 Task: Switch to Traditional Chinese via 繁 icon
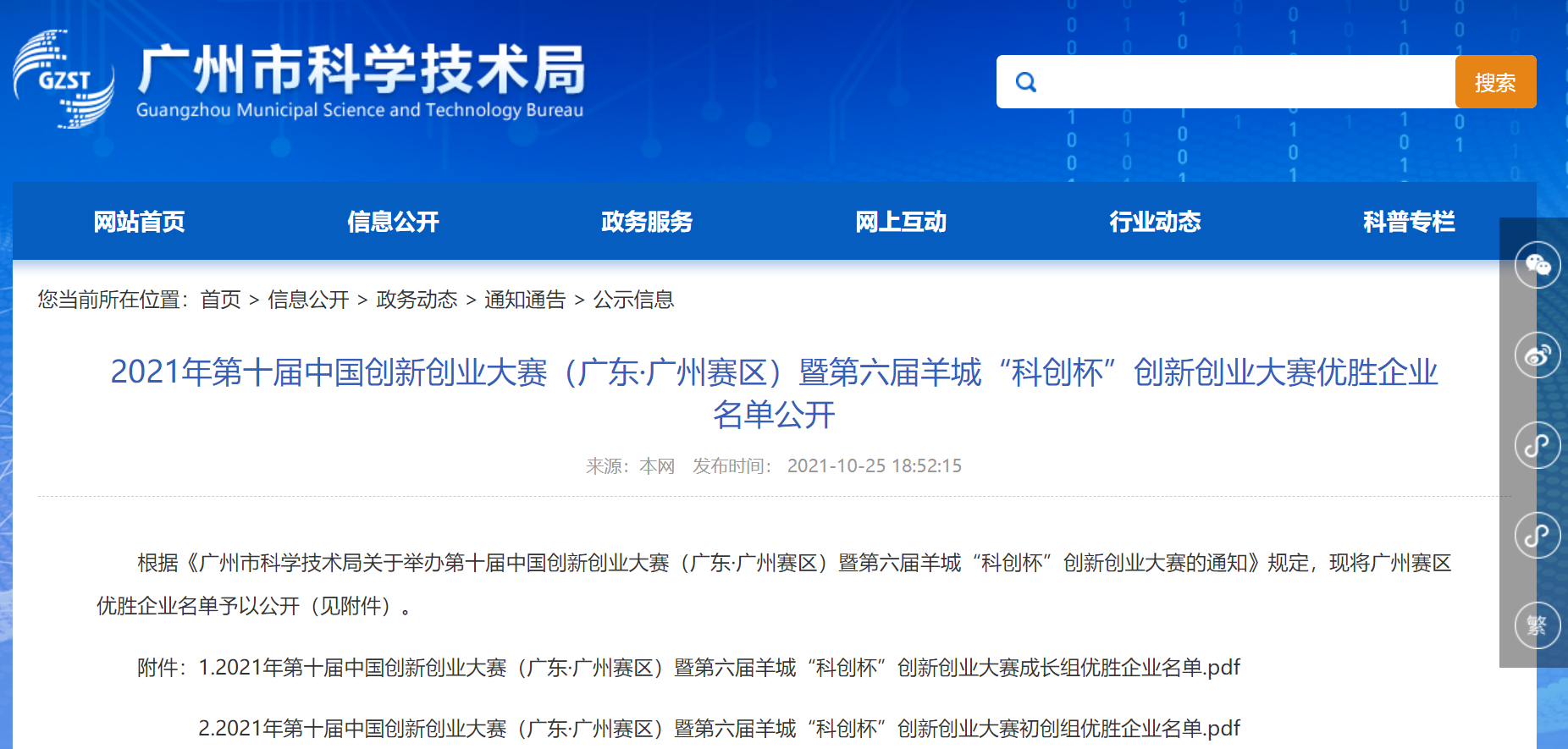point(1538,625)
